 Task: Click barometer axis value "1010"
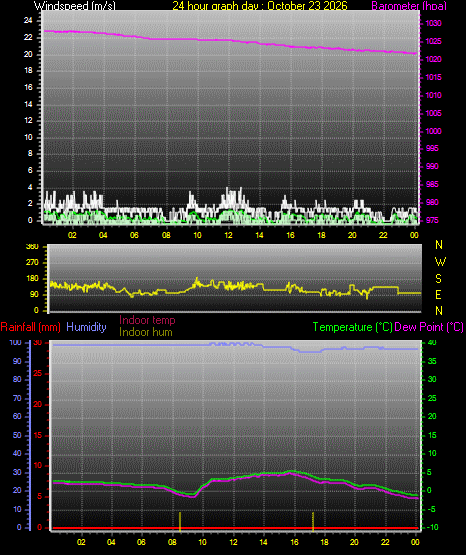pyautogui.click(x=433, y=95)
